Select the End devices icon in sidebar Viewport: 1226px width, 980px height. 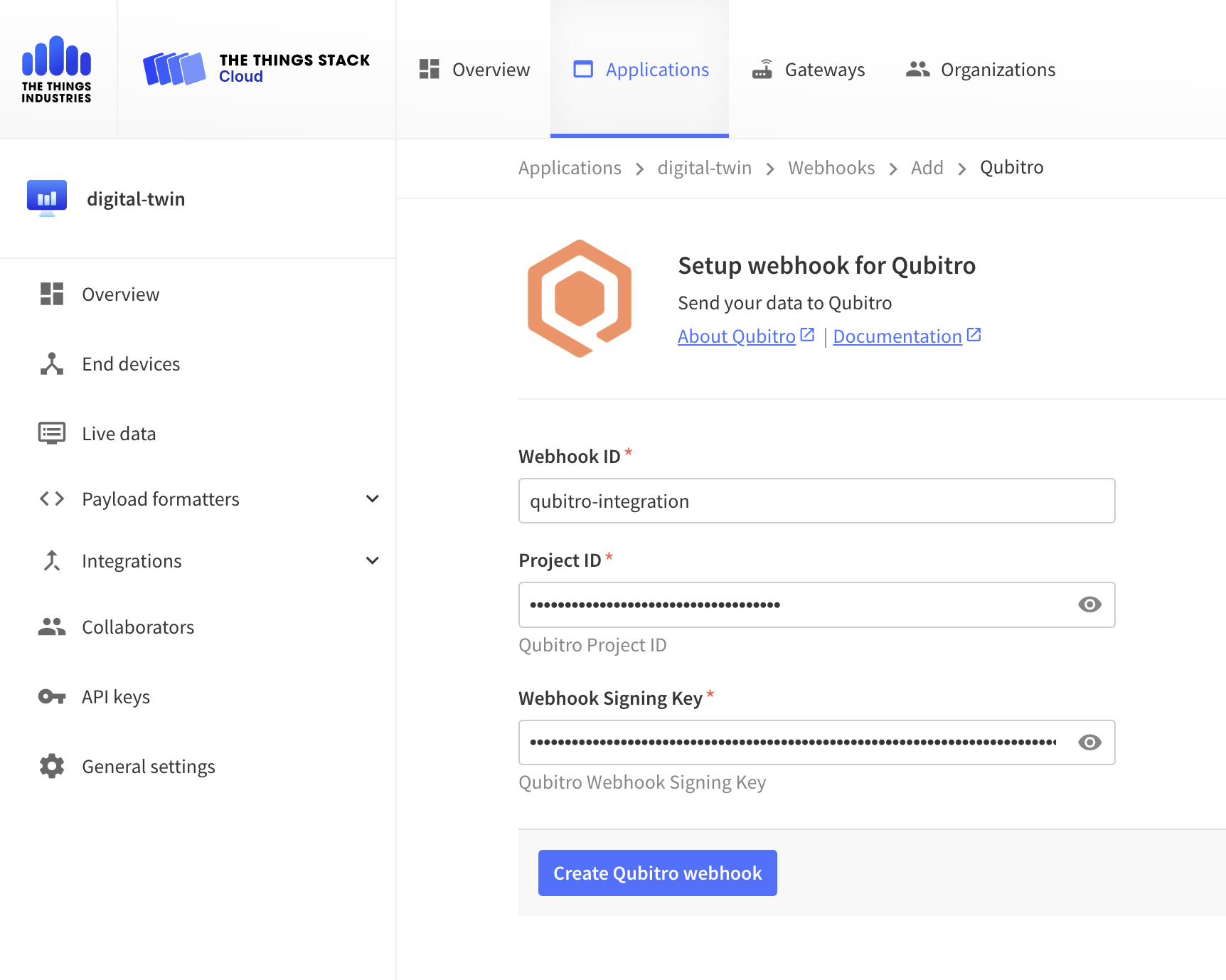(50, 363)
